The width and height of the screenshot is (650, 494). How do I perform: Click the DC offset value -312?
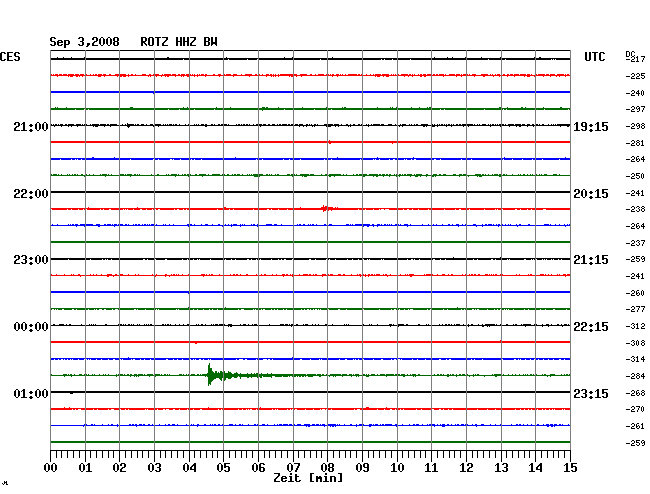[x=635, y=326]
